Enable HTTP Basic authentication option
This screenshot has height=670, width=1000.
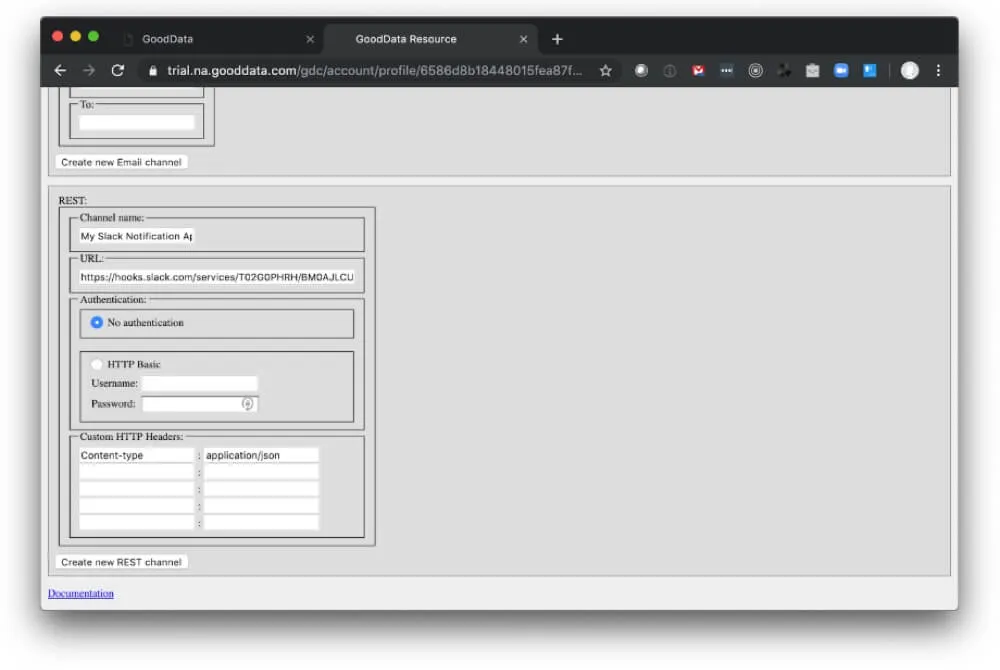(x=96, y=364)
